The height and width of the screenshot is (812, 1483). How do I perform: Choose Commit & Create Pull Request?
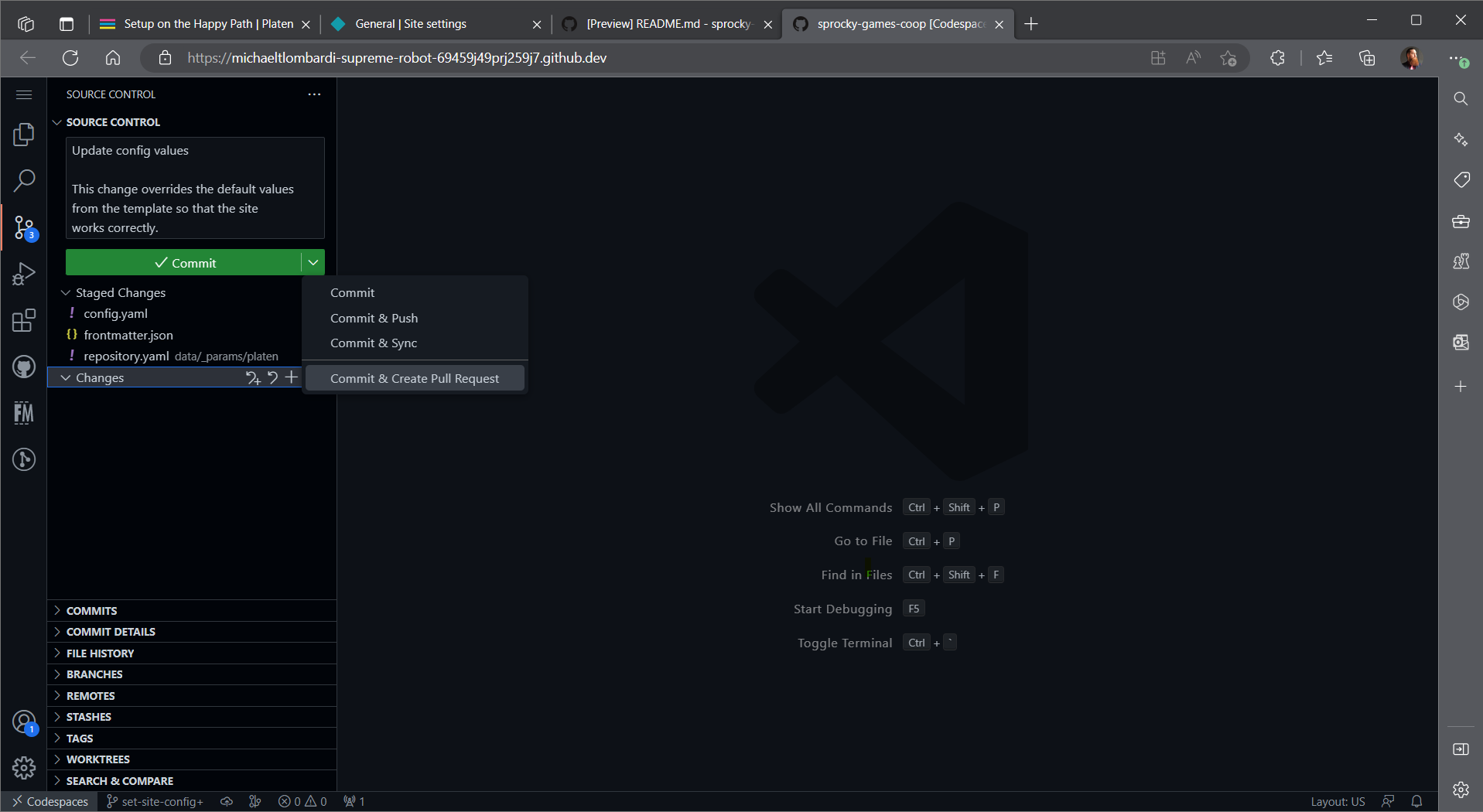point(414,378)
